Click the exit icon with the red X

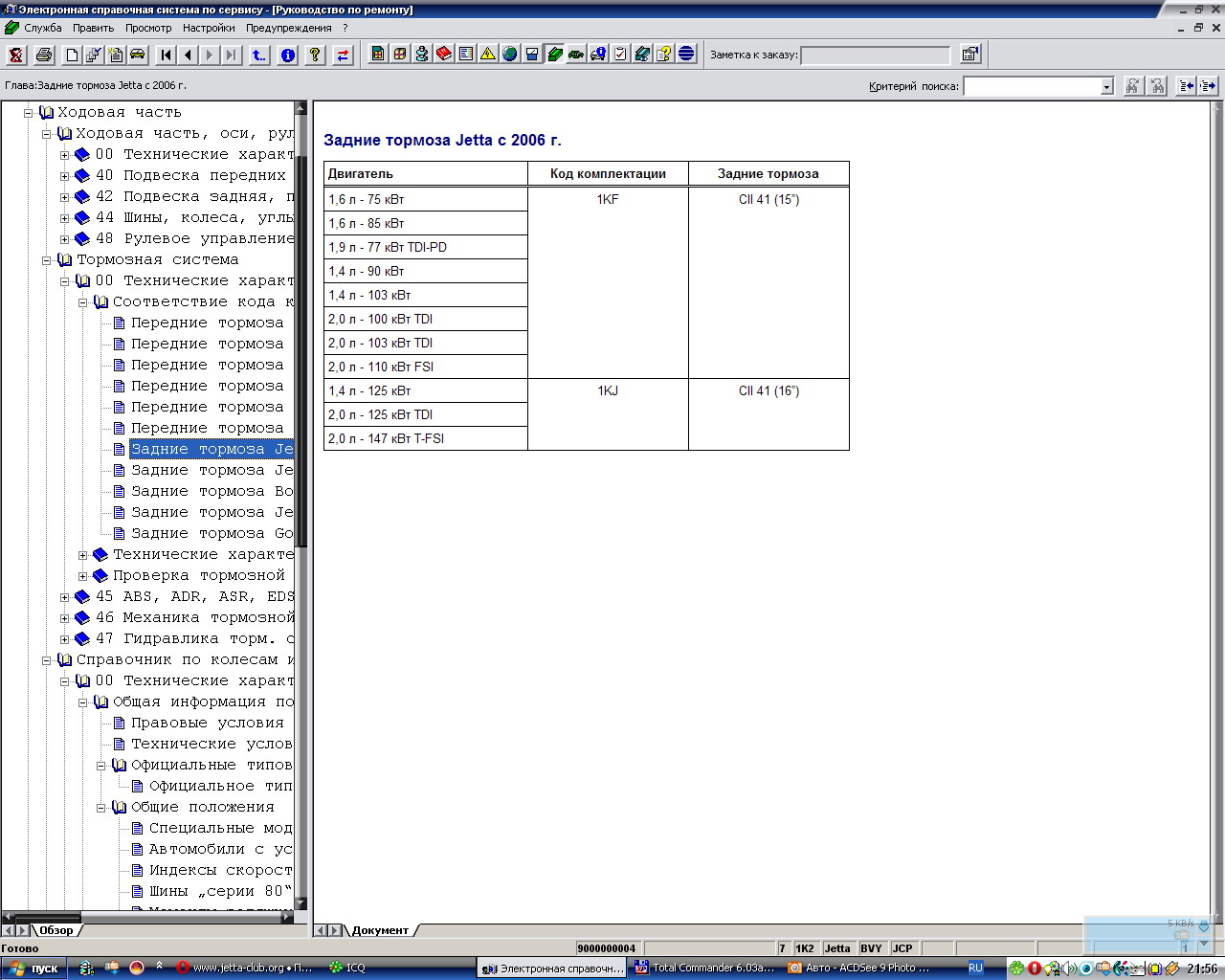16,55
